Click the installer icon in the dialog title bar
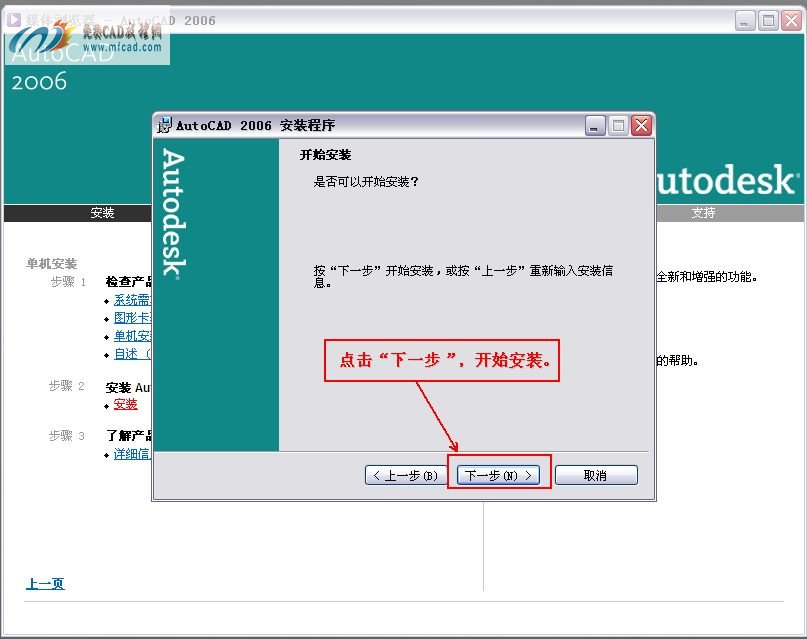 164,125
